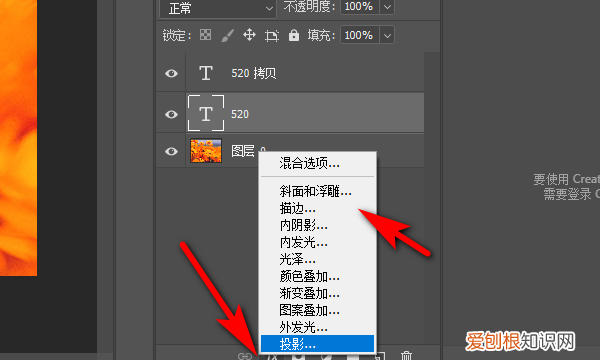Click the link layers chain icon

pos(245,356)
